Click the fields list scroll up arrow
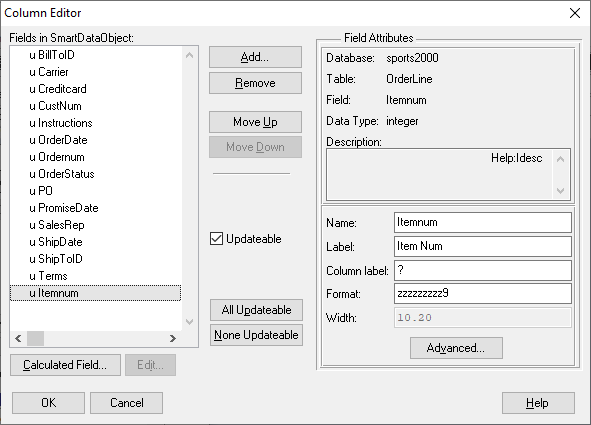Viewport: 591px width, 425px height. 190,55
